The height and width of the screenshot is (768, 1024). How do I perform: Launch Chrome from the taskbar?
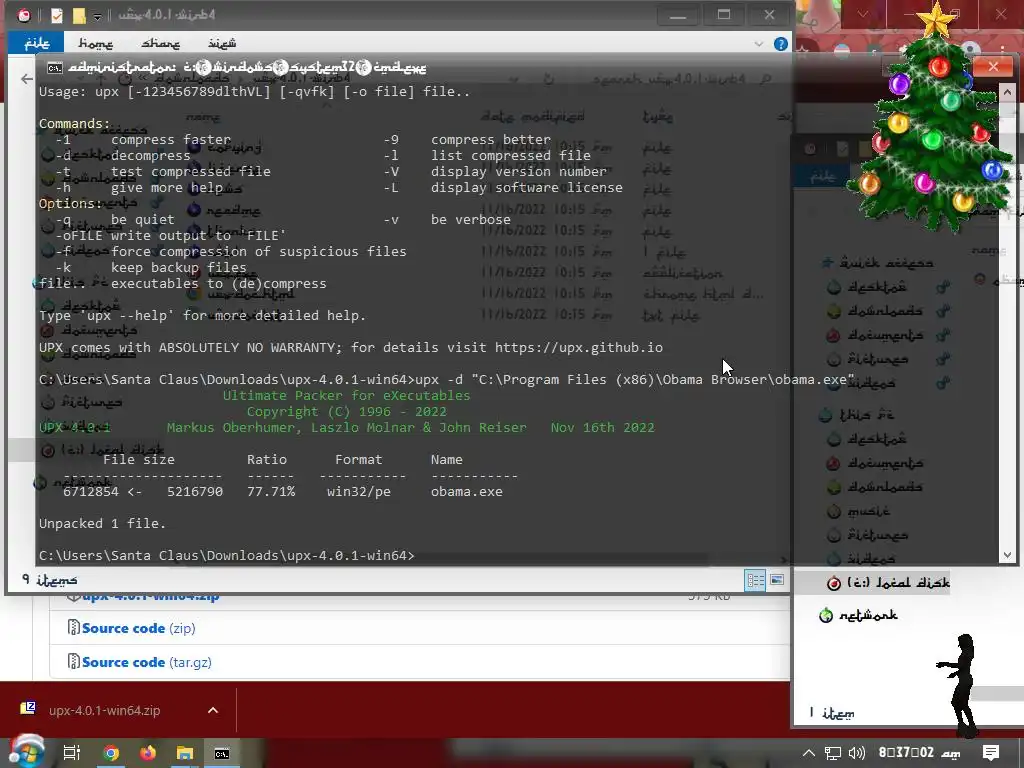pyautogui.click(x=111, y=753)
